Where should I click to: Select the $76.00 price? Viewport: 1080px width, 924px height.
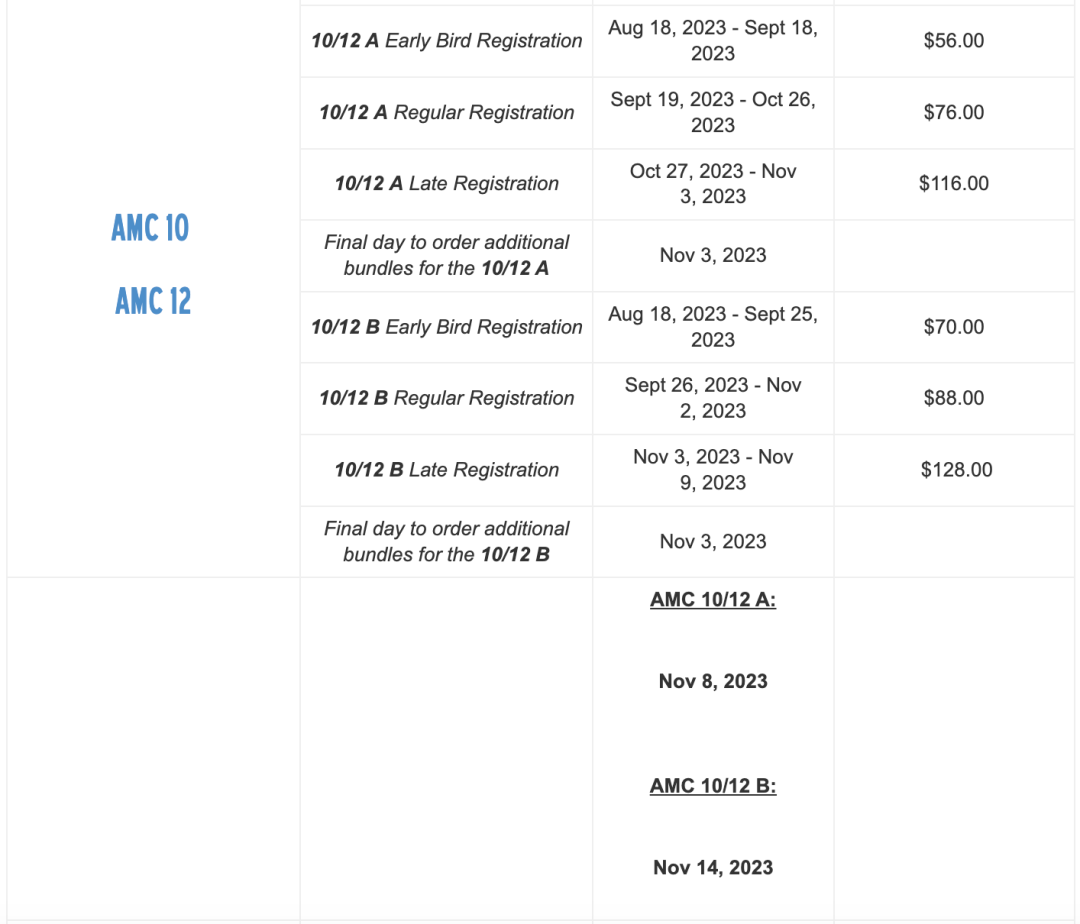tap(954, 113)
